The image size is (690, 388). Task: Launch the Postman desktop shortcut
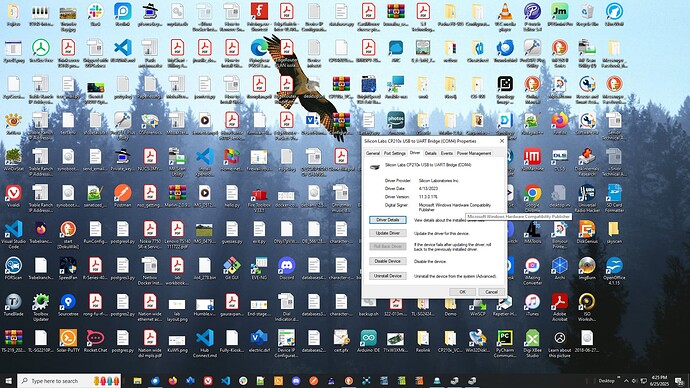pyautogui.click(x=122, y=196)
